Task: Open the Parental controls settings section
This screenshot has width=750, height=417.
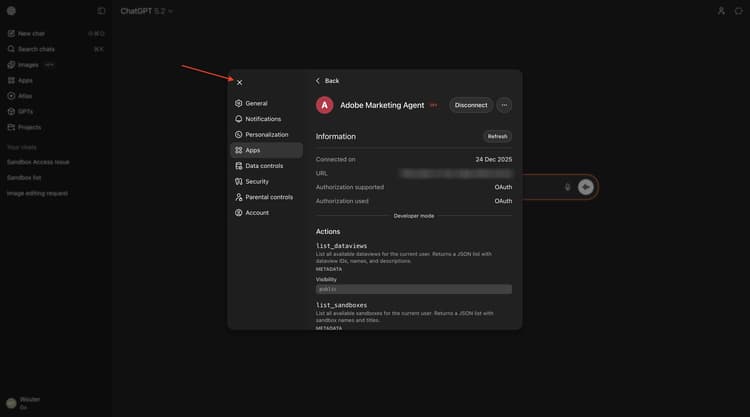Action: coord(266,197)
